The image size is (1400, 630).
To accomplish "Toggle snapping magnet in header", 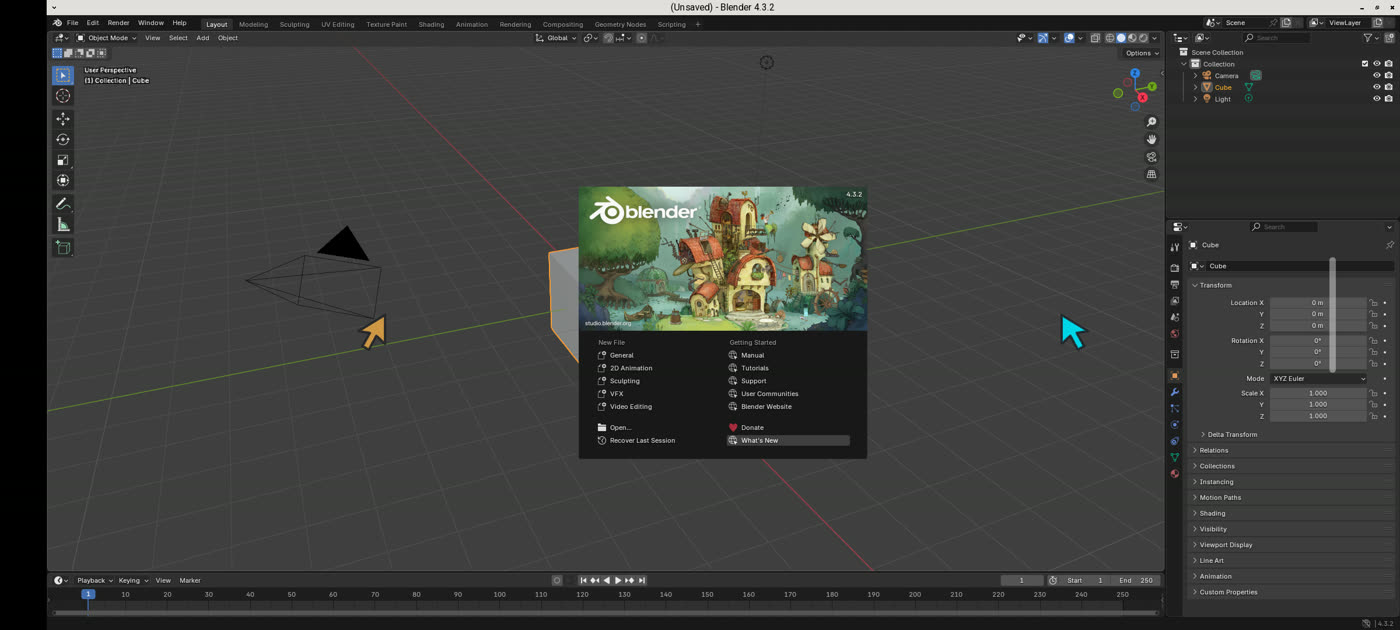I will [x=608, y=38].
